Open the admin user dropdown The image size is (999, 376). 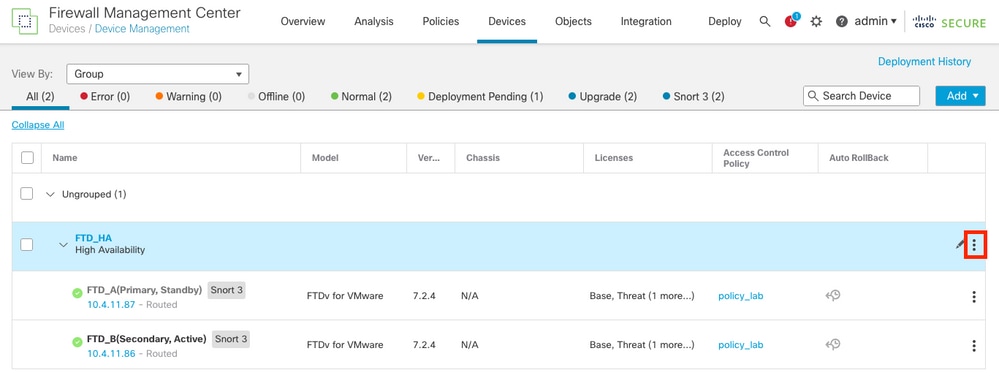(x=875, y=21)
